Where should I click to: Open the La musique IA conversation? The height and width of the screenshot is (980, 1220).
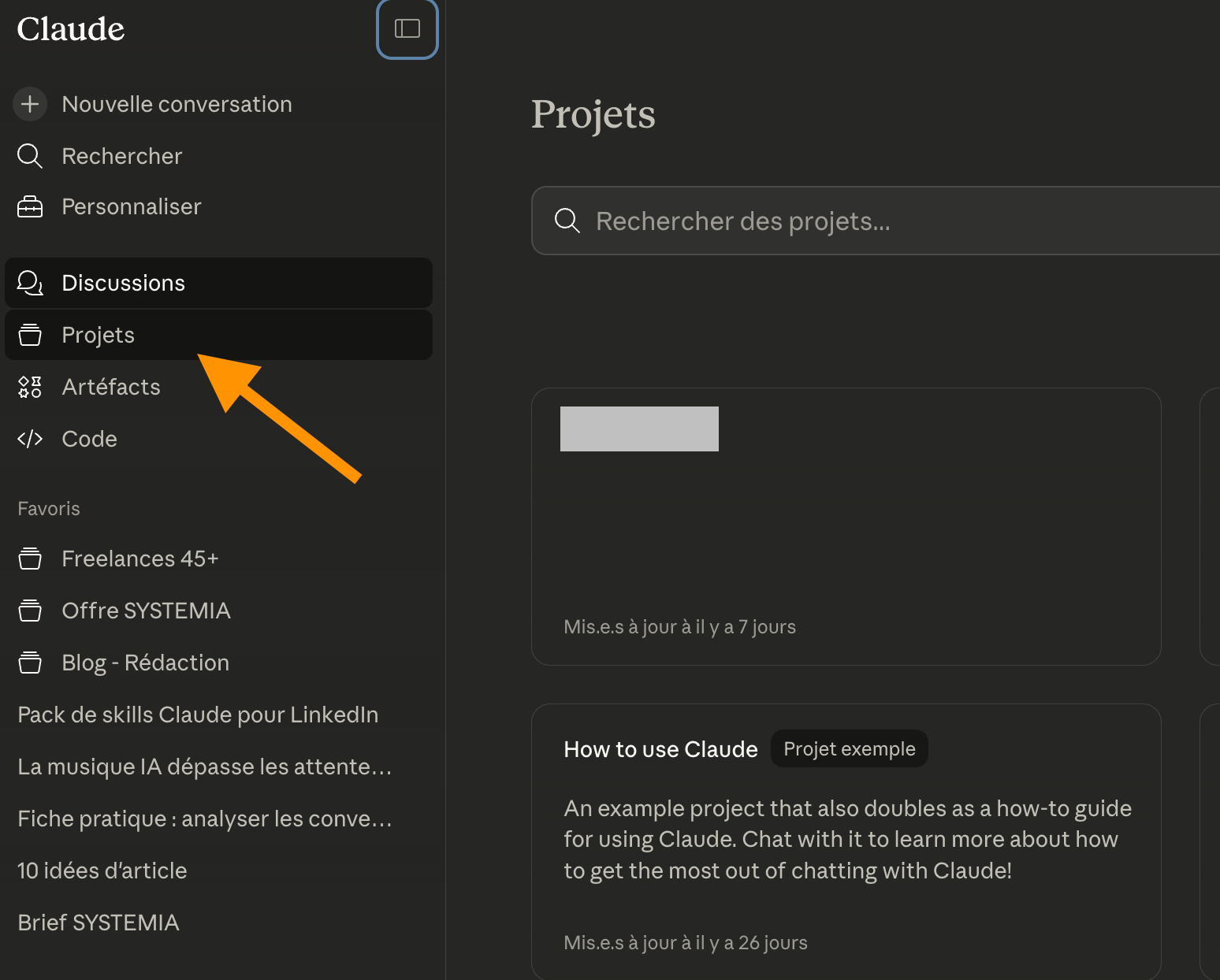(204, 767)
